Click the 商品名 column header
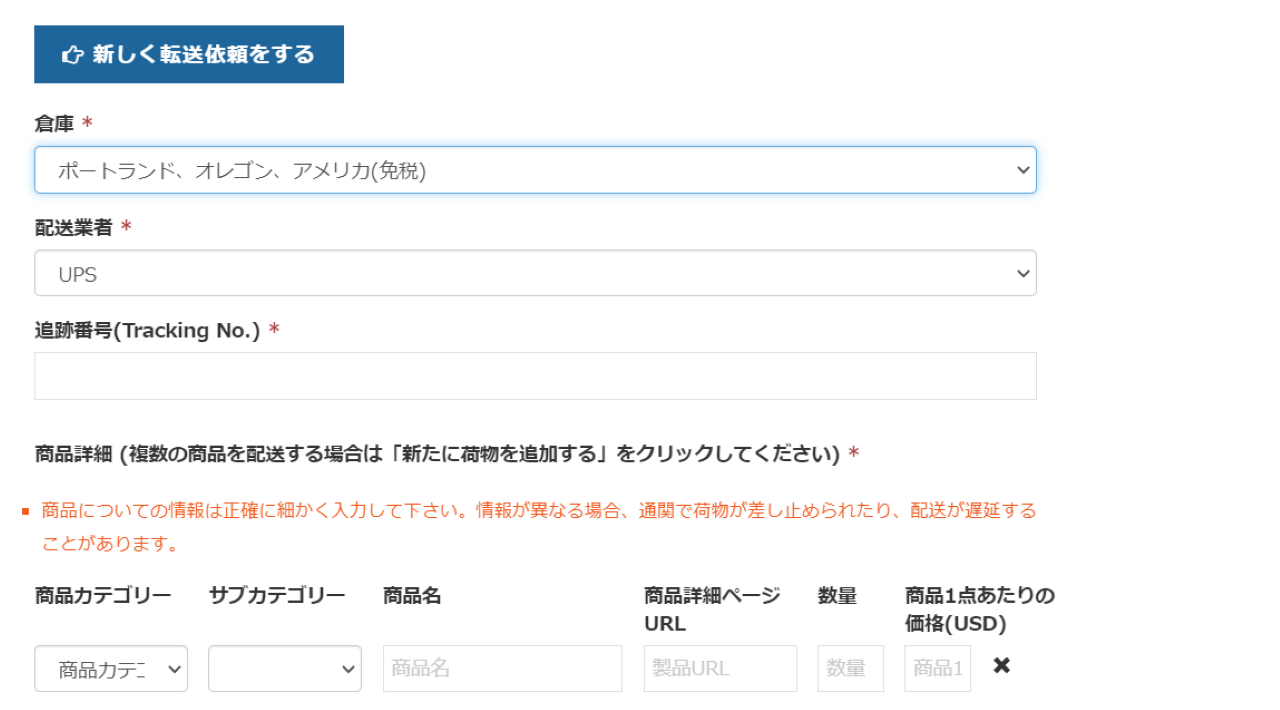Screen dimensions: 1280x710 [412, 596]
